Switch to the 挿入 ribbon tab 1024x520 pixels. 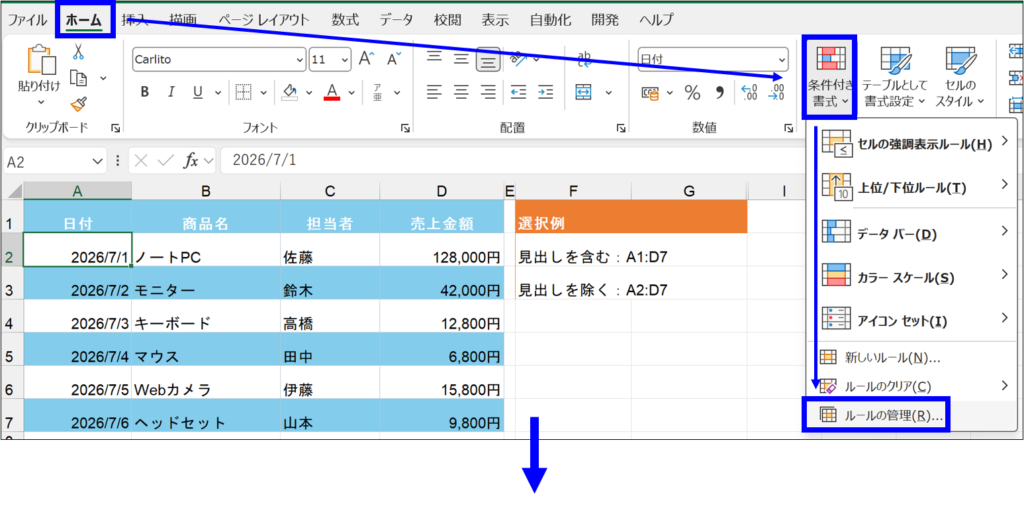click(135, 20)
